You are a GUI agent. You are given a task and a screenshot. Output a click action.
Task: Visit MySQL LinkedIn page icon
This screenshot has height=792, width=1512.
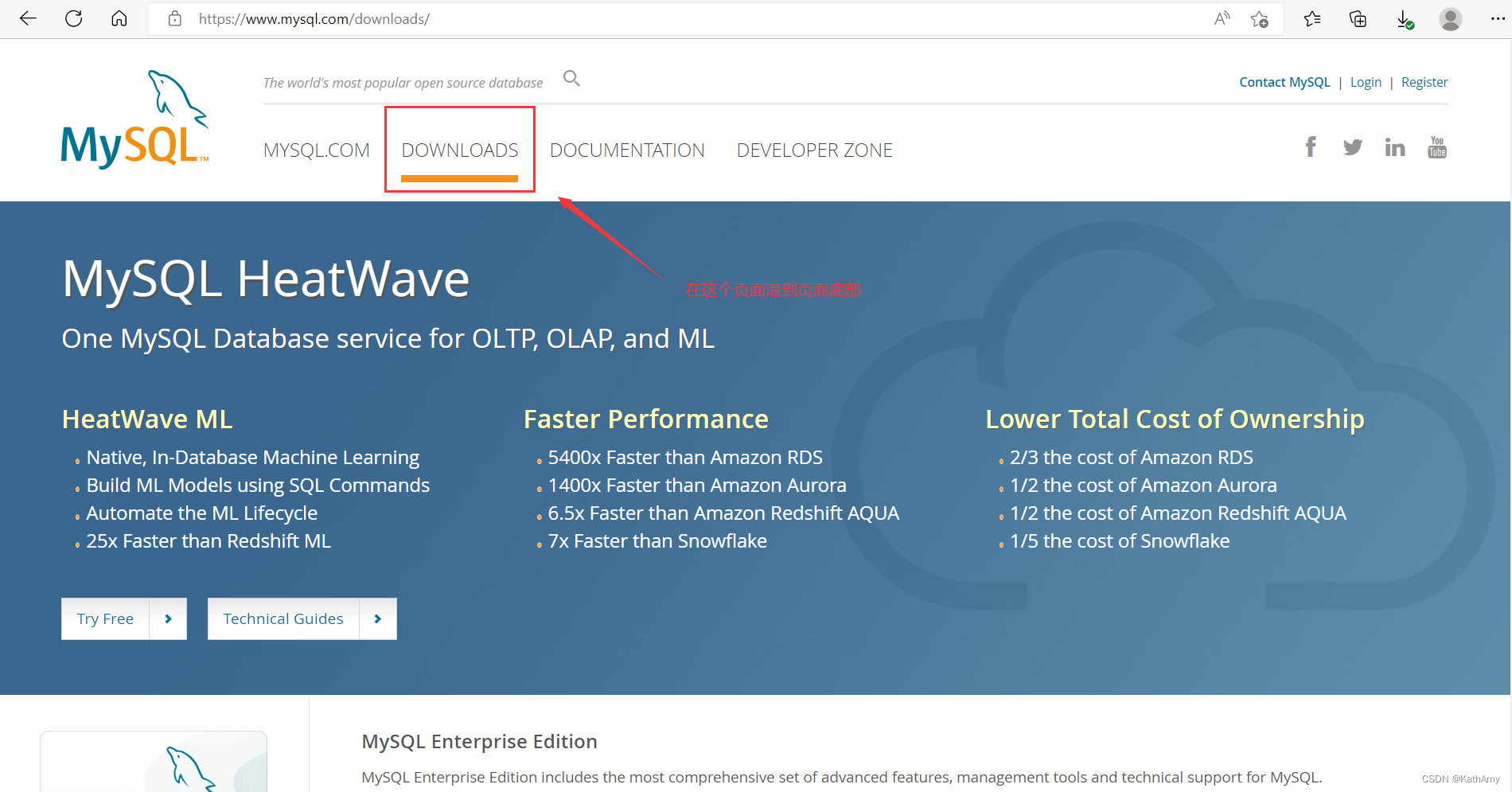pos(1395,147)
